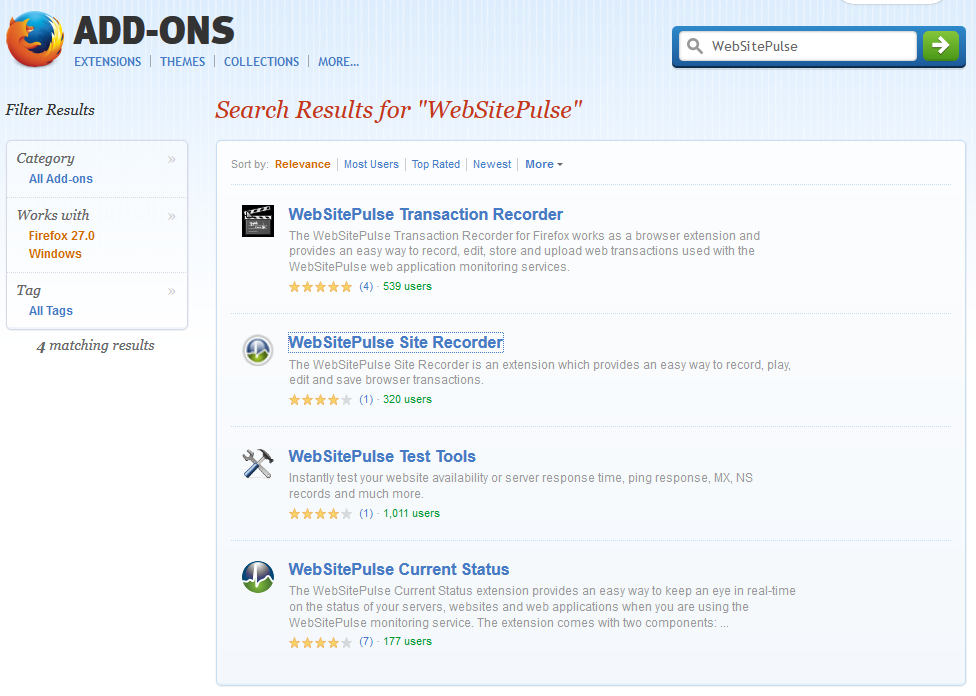This screenshot has width=976, height=696.
Task: Open WebSitePulse Test Tools link
Action: pos(382,456)
